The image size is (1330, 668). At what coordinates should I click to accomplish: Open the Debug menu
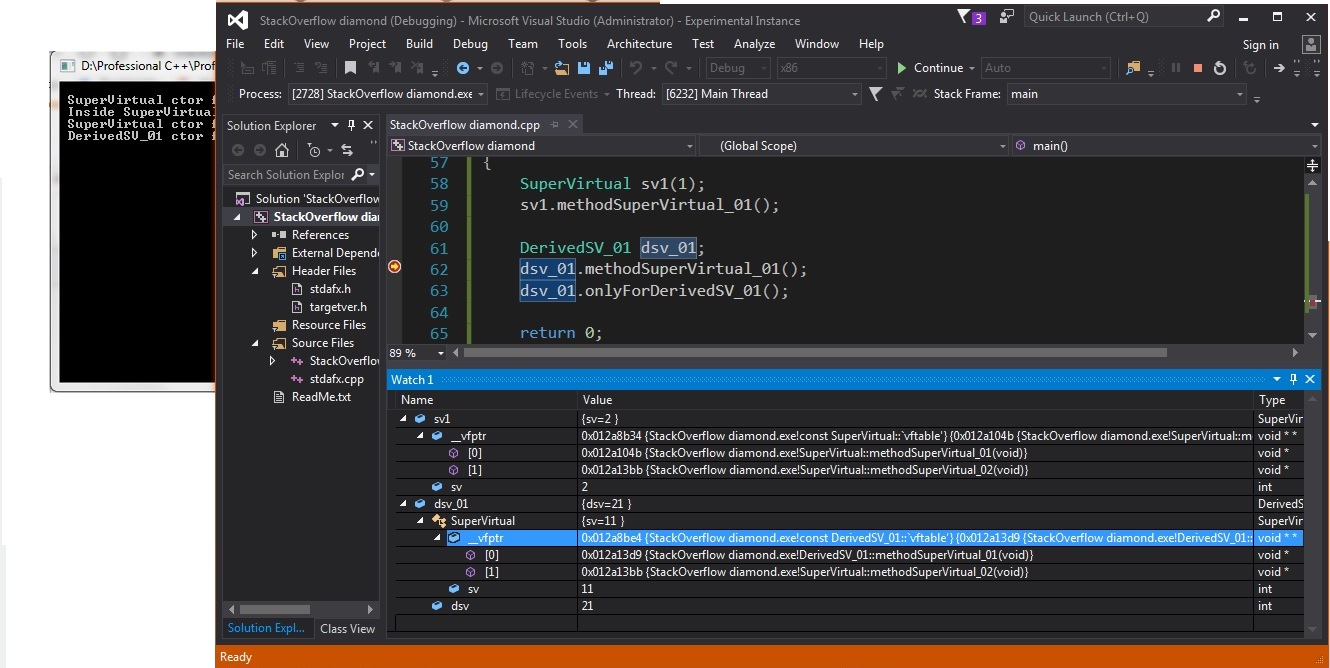pos(470,44)
